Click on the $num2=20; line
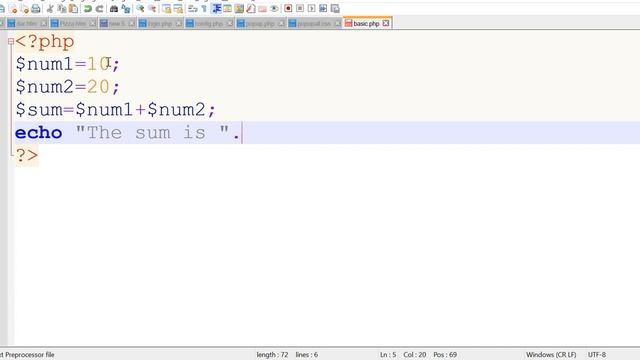 pos(68,87)
